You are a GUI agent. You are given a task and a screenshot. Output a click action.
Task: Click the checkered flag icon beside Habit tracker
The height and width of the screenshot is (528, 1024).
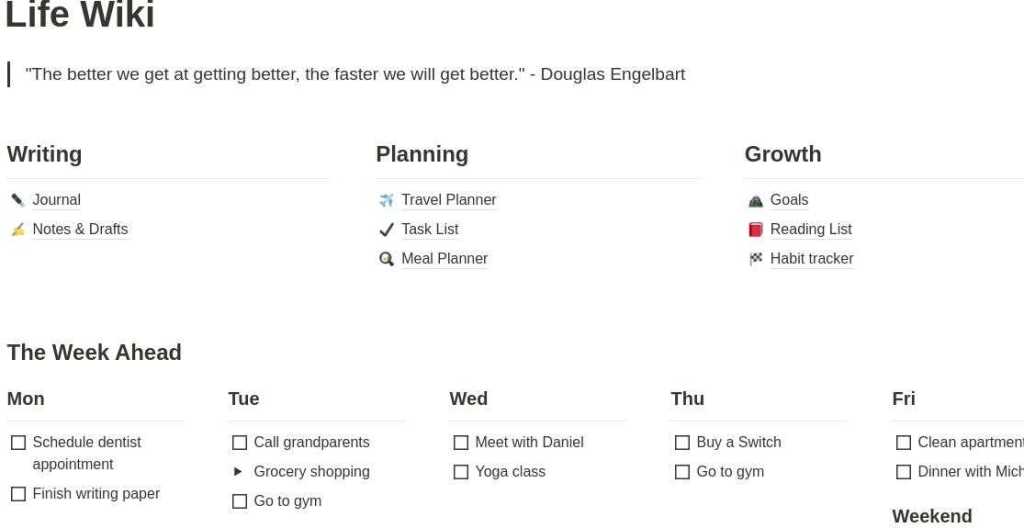755,258
